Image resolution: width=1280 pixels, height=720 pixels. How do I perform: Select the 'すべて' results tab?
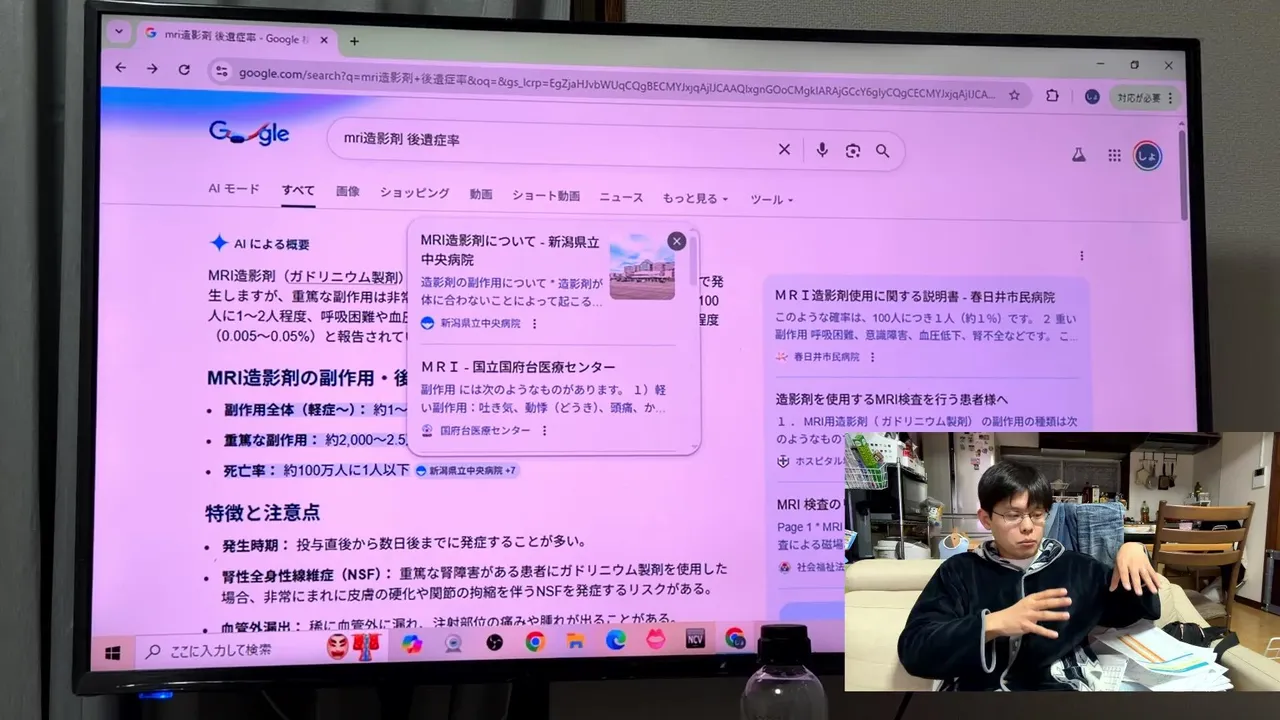click(298, 190)
